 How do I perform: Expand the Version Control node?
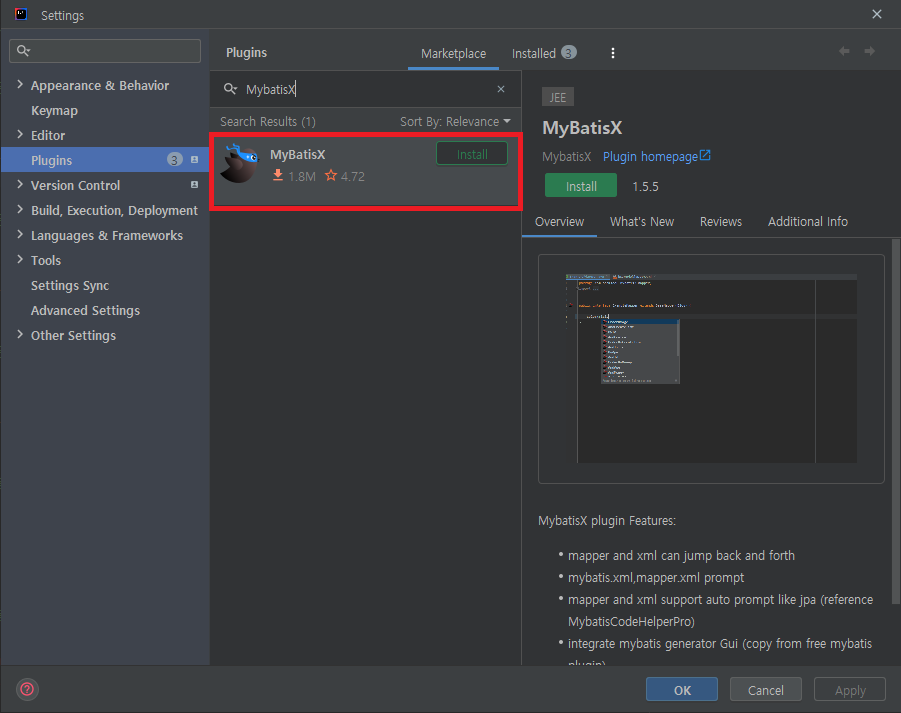coord(20,184)
